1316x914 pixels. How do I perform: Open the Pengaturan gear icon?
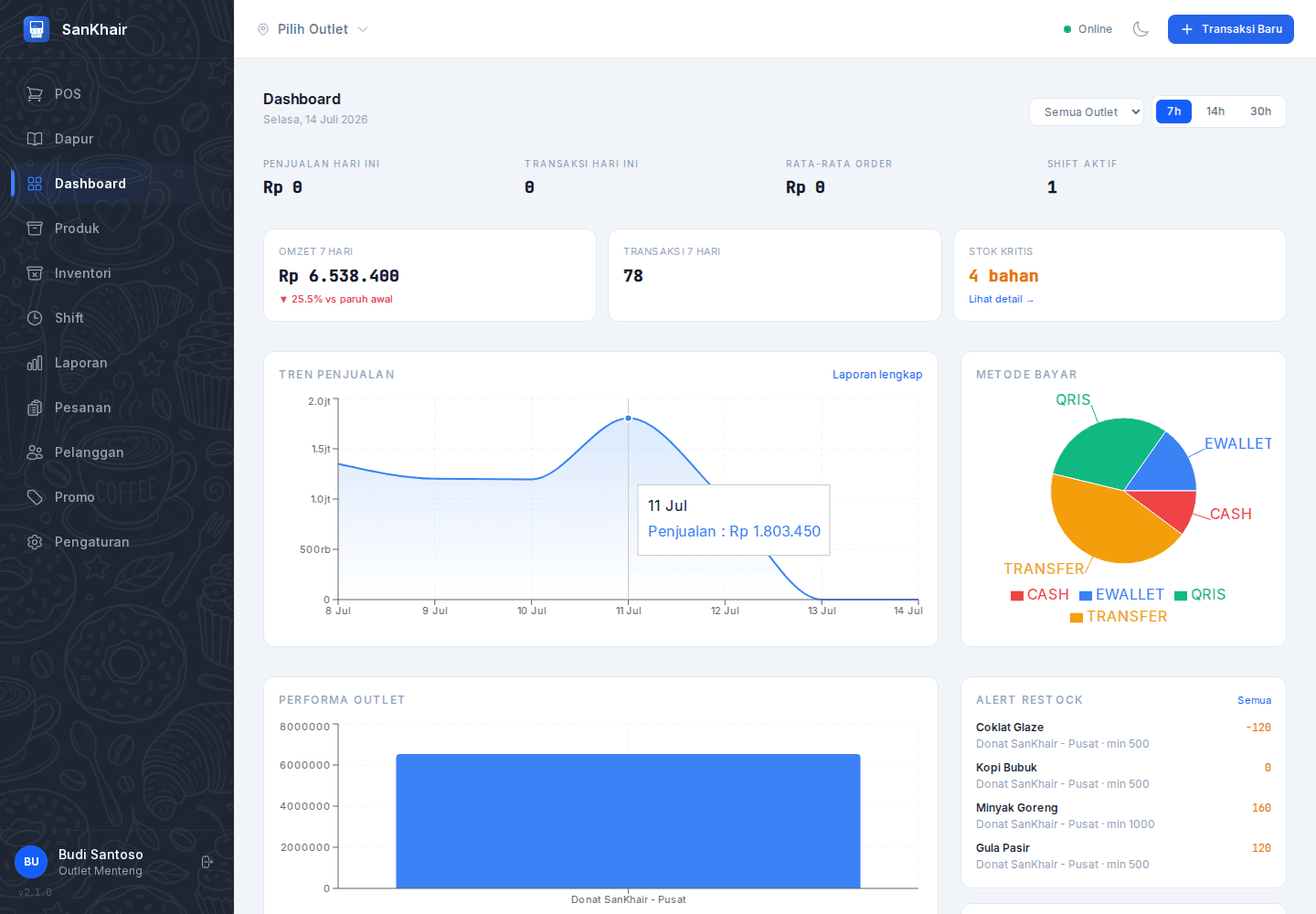coord(35,542)
